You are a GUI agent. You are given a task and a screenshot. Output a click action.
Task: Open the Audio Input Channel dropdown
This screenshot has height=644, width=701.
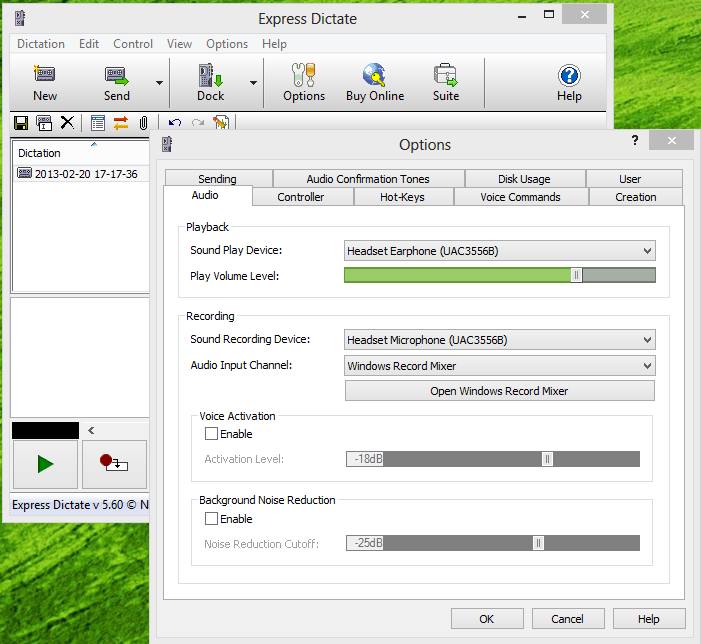point(500,366)
